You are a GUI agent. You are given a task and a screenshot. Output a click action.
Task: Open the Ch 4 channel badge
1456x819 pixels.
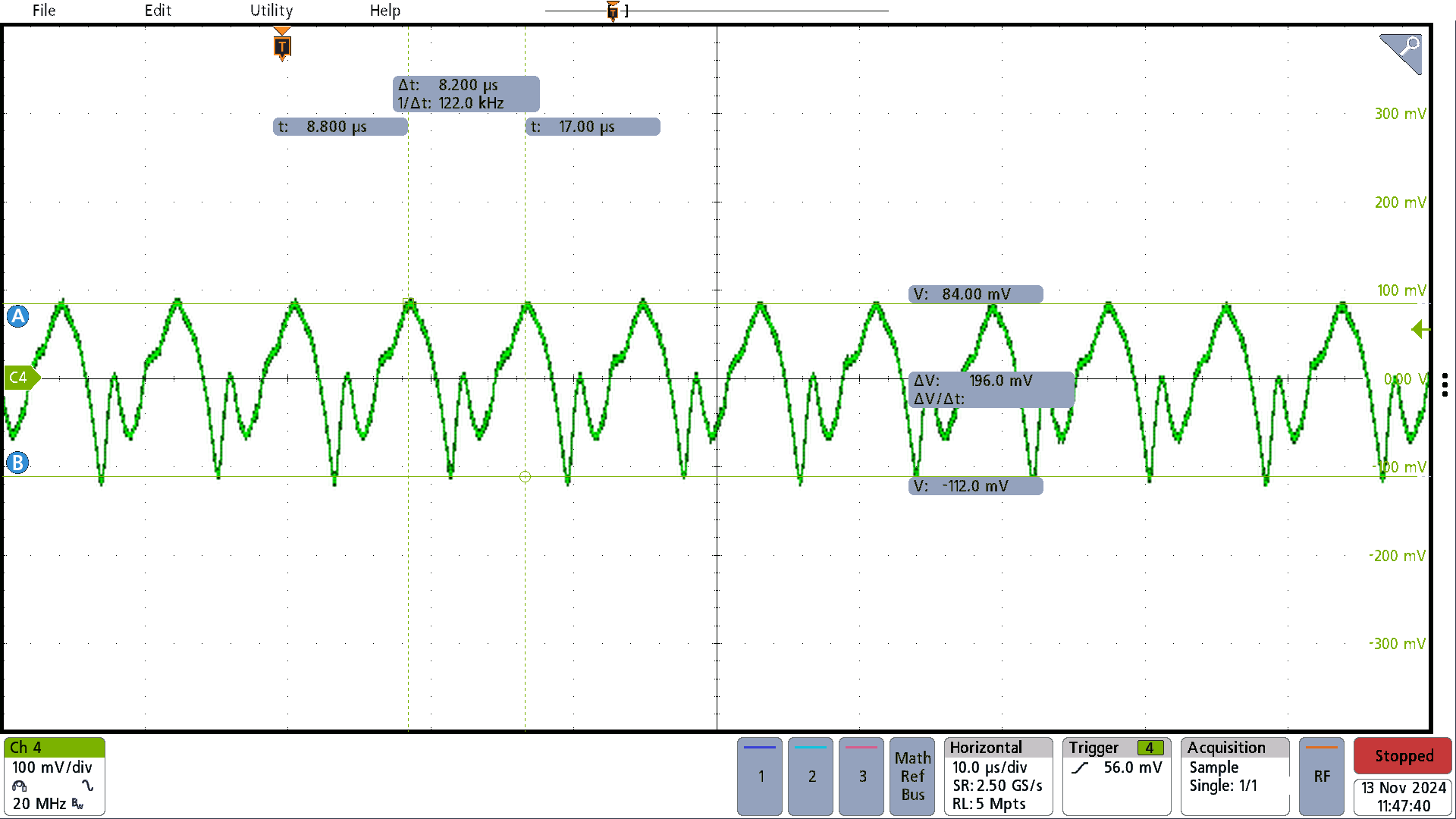coord(55,777)
